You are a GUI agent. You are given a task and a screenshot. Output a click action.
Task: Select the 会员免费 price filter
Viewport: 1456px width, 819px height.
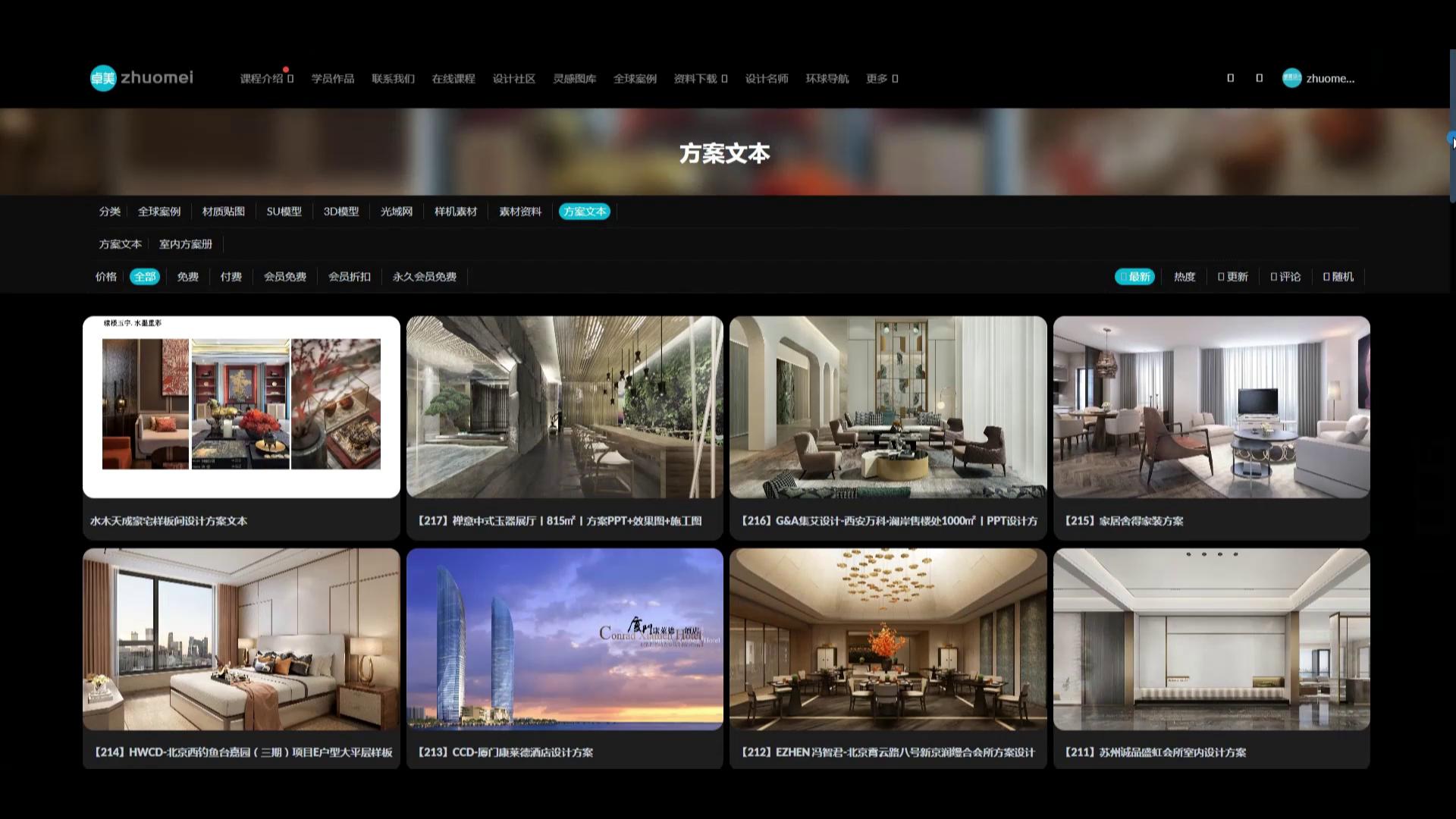284,277
